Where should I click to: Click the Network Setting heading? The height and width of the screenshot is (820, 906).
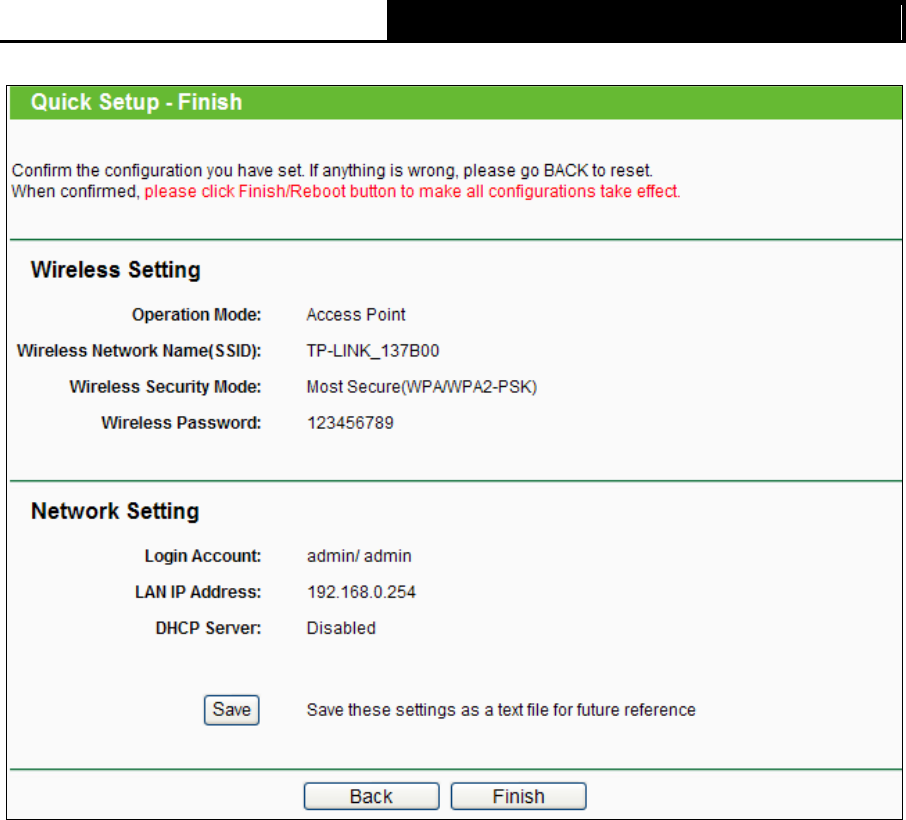click(115, 511)
